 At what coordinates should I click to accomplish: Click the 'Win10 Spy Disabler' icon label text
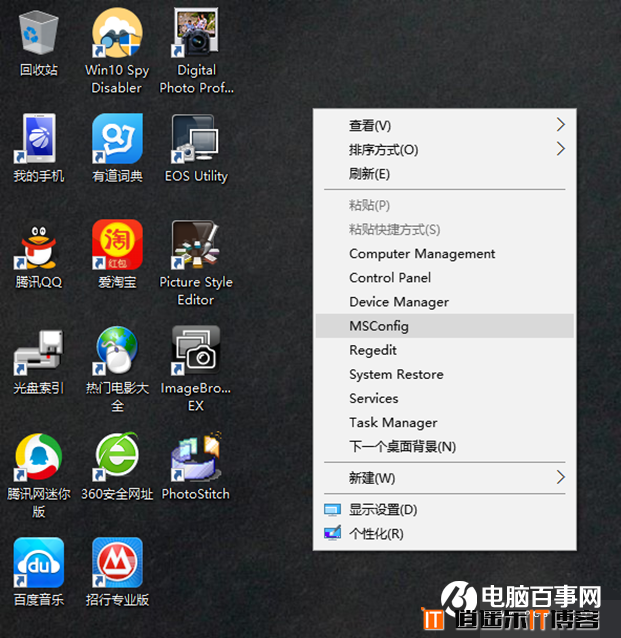click(x=117, y=79)
